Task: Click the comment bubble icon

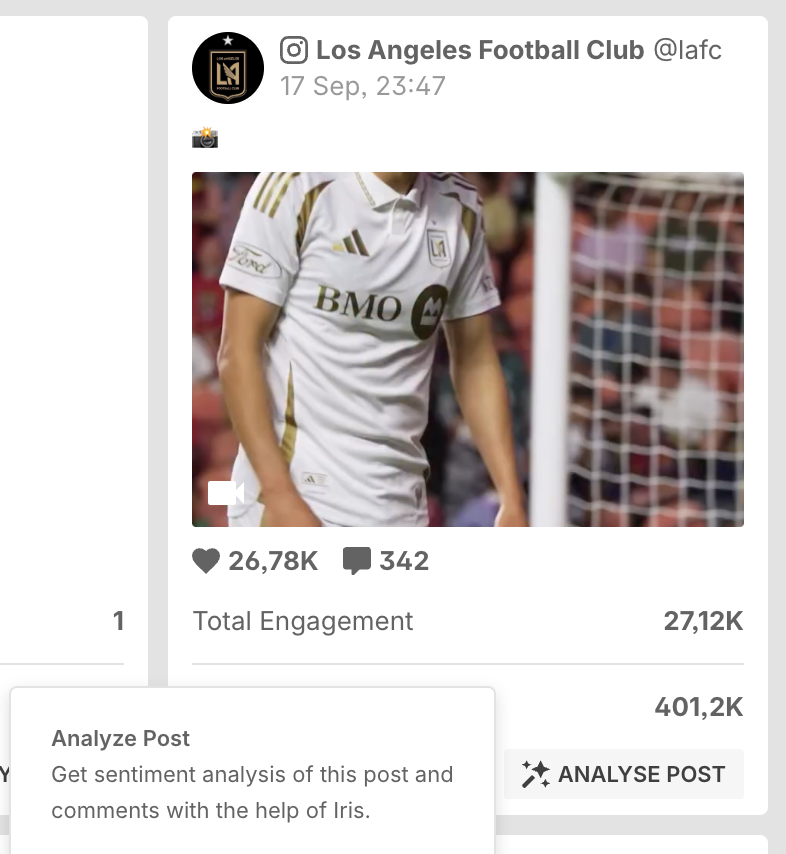Action: tap(357, 561)
